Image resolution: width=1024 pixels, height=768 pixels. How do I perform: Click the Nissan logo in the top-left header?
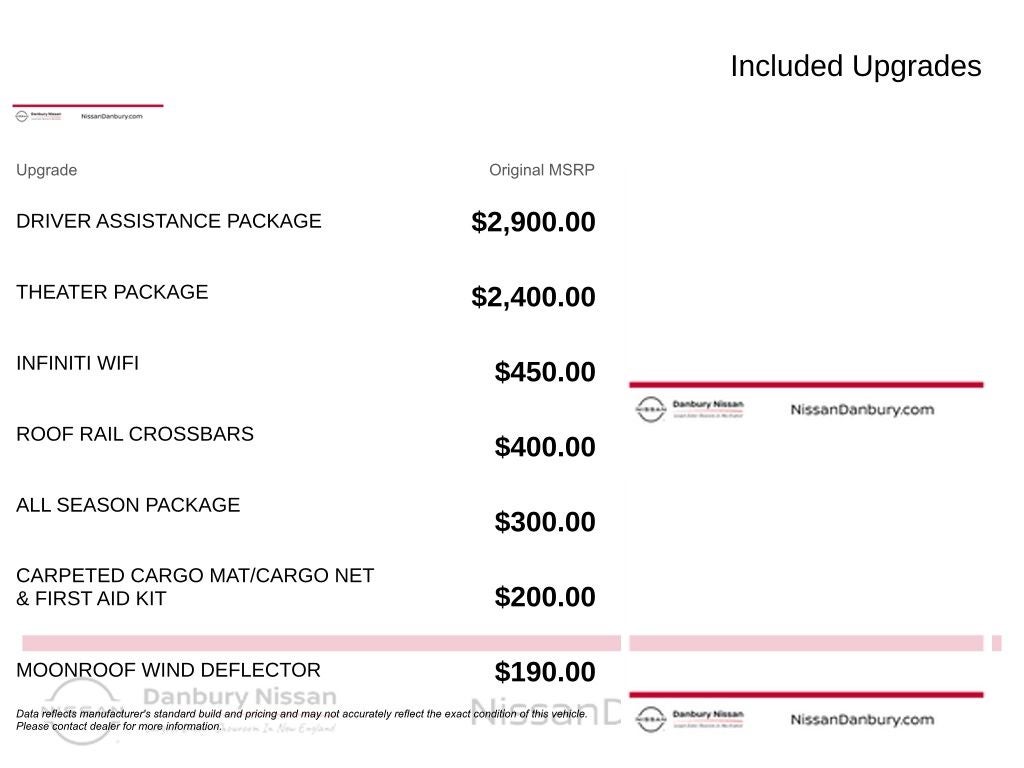pos(21,116)
